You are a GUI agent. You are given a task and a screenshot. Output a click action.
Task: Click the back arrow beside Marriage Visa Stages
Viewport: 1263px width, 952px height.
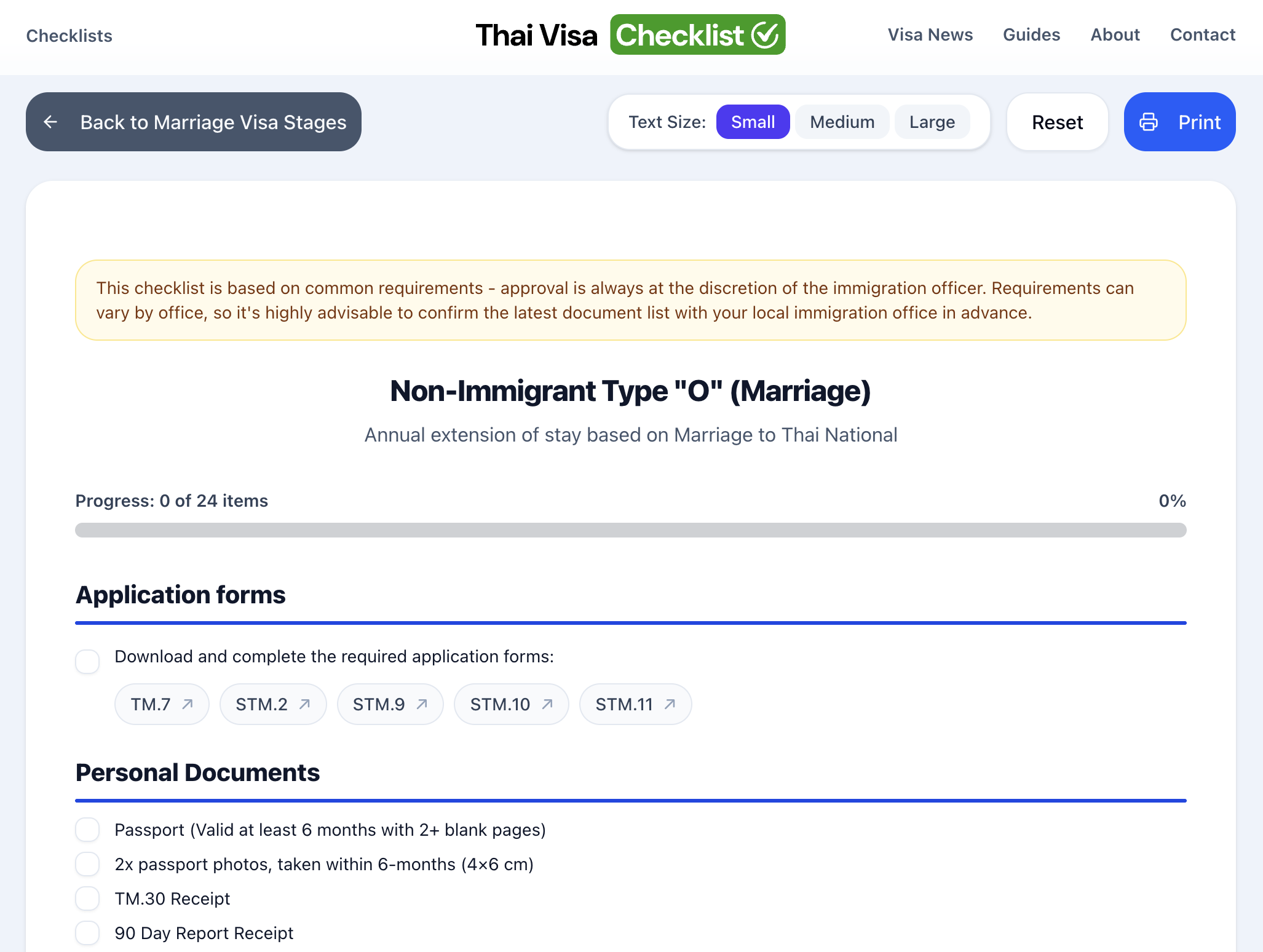(x=51, y=122)
